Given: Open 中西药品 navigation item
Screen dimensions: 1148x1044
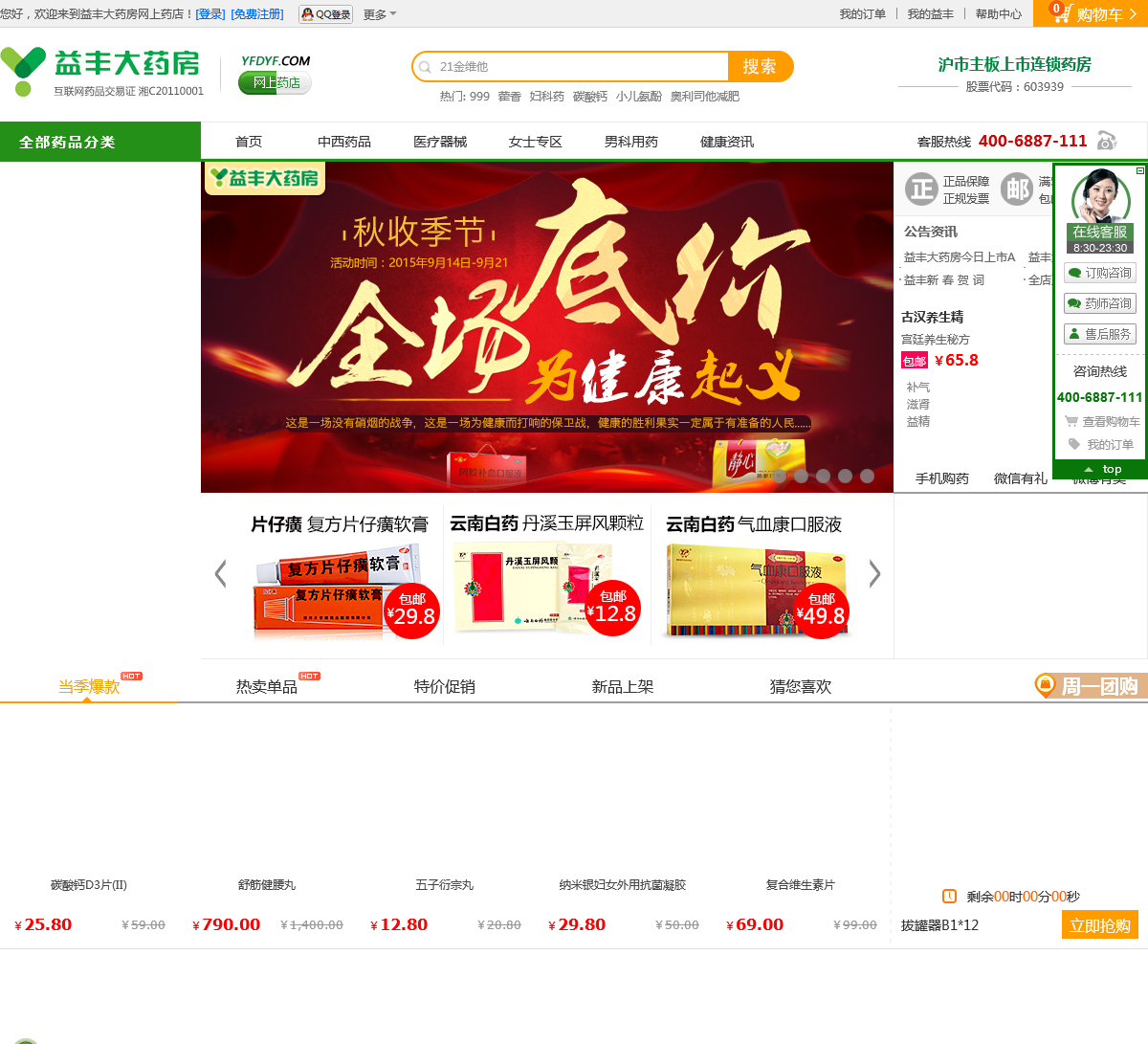Looking at the screenshot, I should 344,142.
